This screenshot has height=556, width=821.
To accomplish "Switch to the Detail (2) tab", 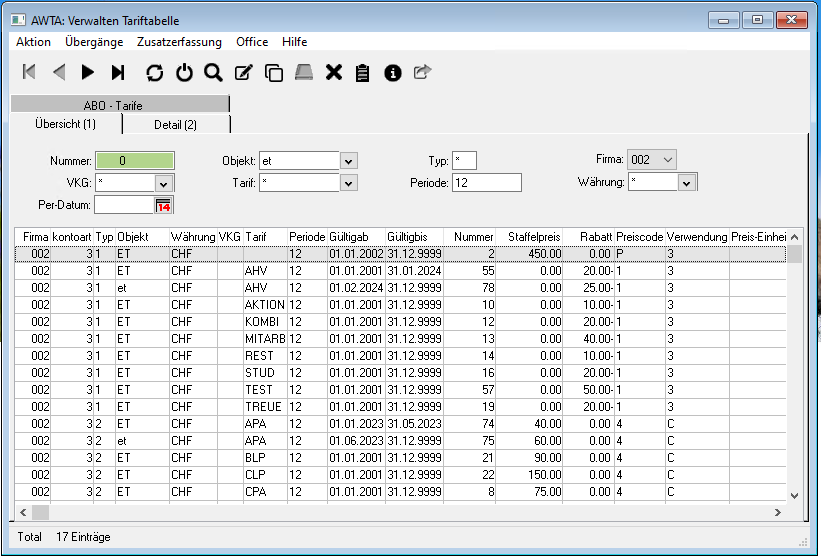I will [175, 124].
